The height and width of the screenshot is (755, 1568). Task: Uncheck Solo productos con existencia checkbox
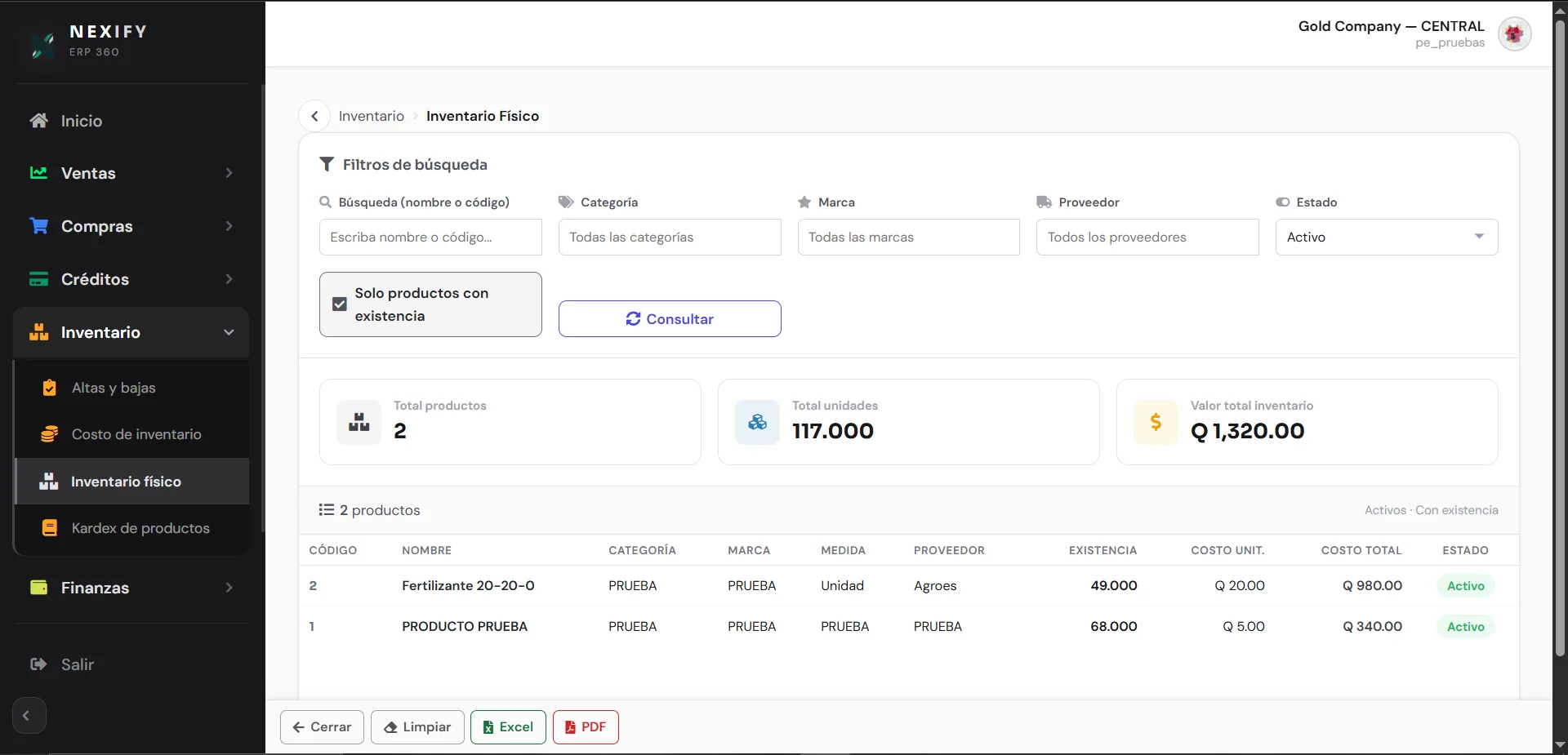tap(340, 304)
